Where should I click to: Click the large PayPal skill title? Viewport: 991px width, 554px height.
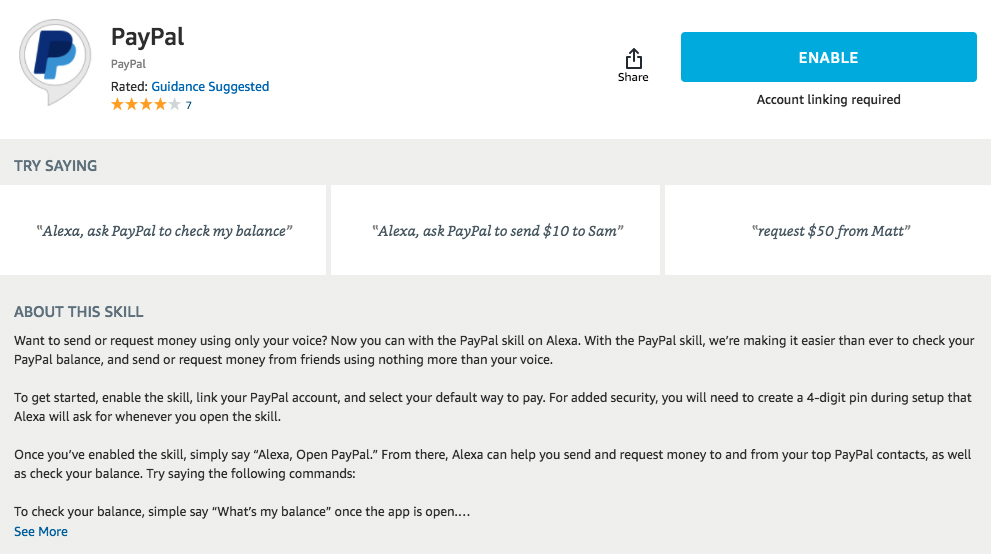(147, 37)
